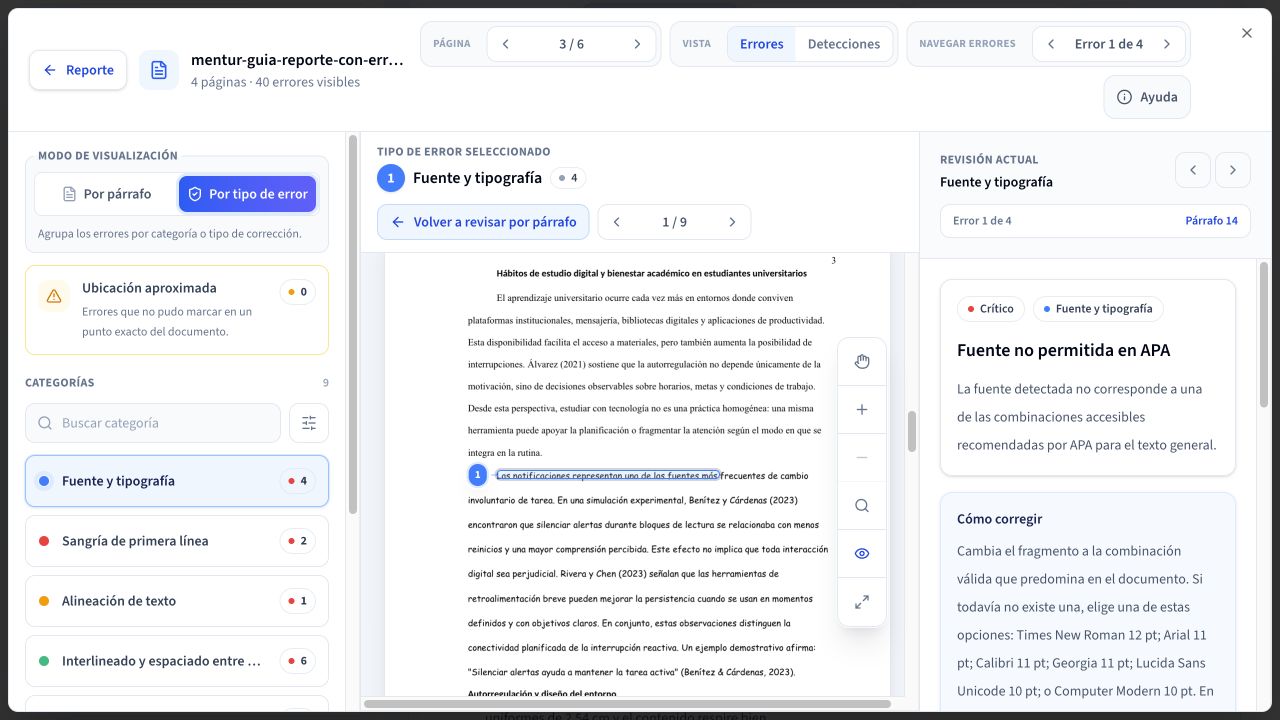Click Volver a revisar por párrafo
The height and width of the screenshot is (720, 1280).
(483, 222)
